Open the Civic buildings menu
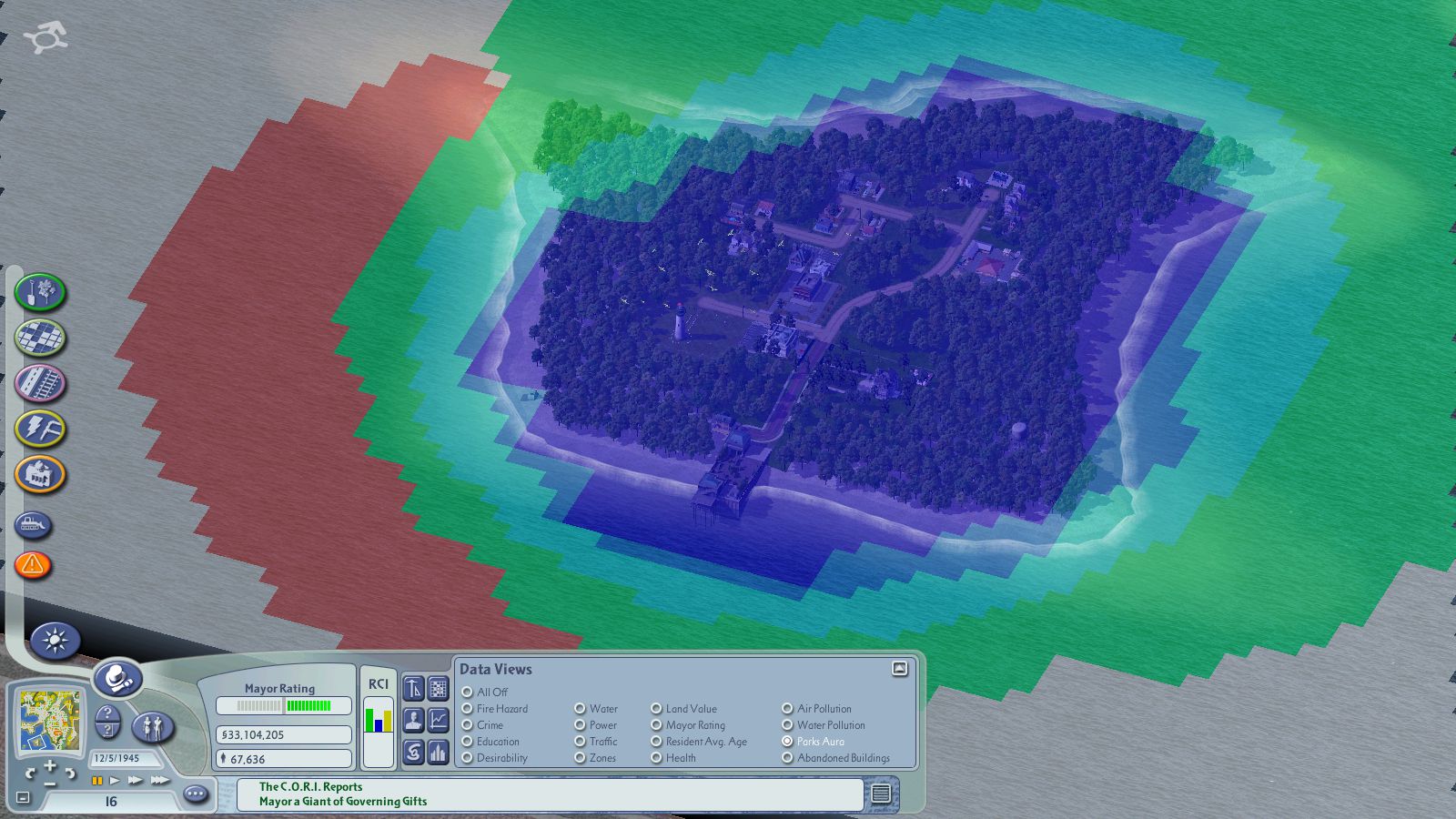The width and height of the screenshot is (1456, 819). (x=40, y=474)
